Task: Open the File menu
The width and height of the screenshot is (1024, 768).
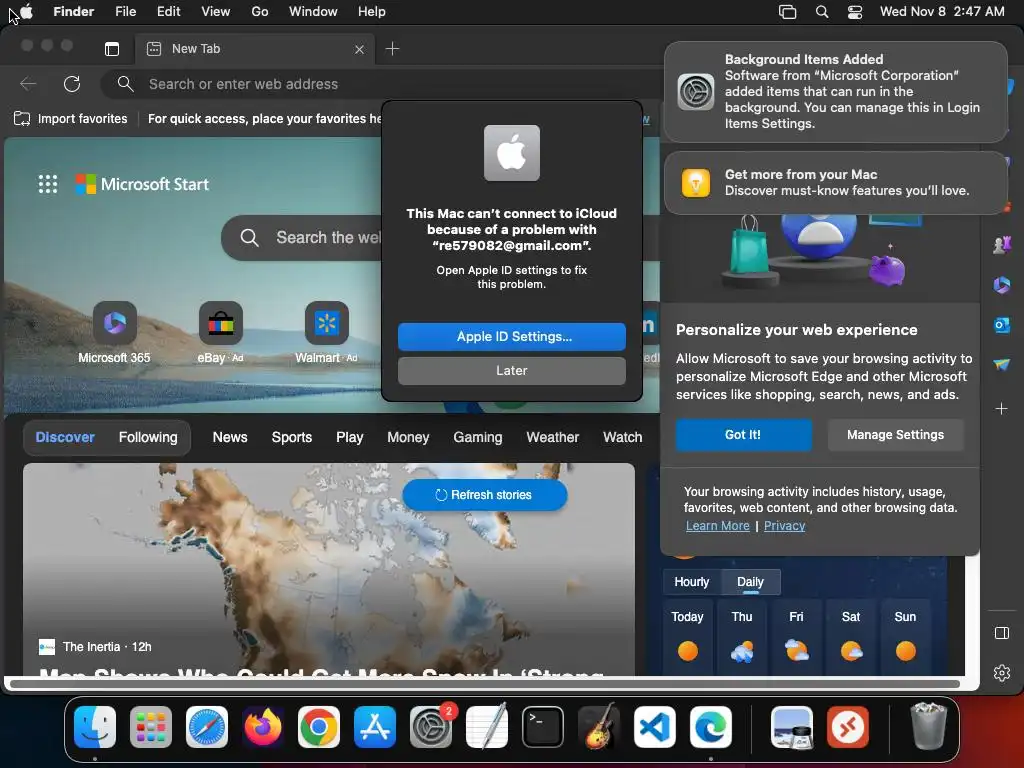Action: [x=125, y=12]
